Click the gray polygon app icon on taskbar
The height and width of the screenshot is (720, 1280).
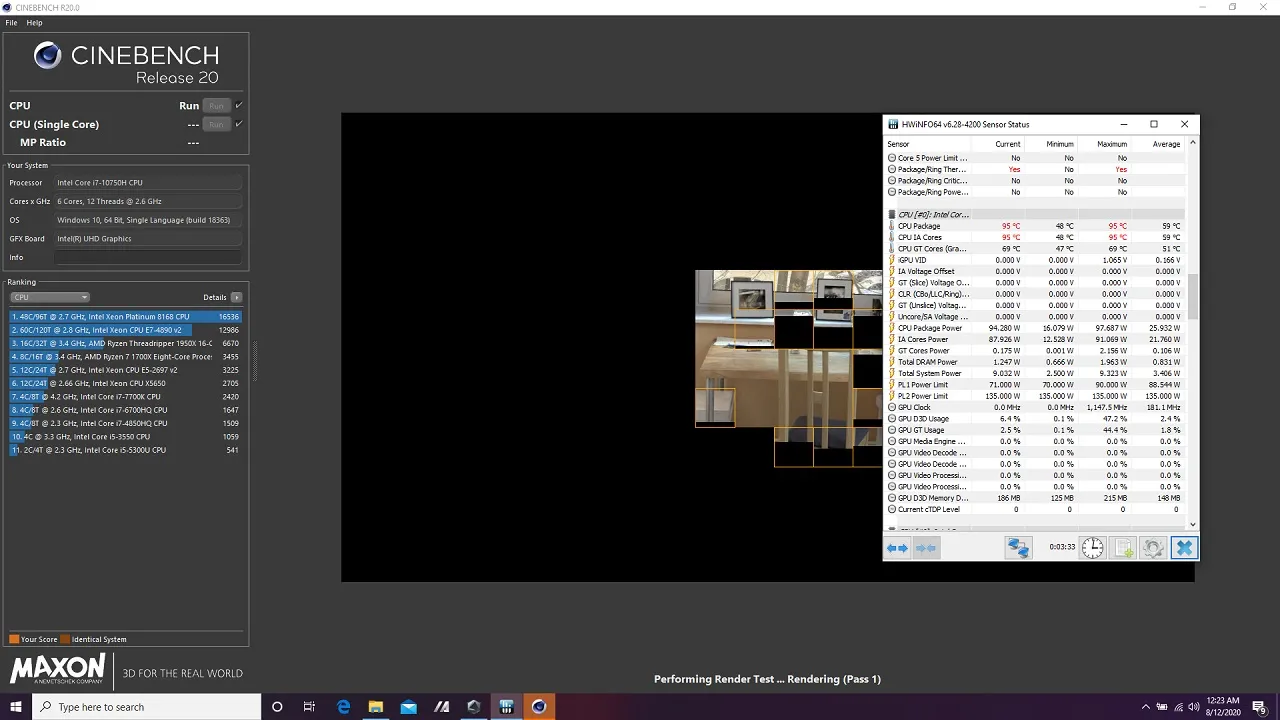coord(473,707)
